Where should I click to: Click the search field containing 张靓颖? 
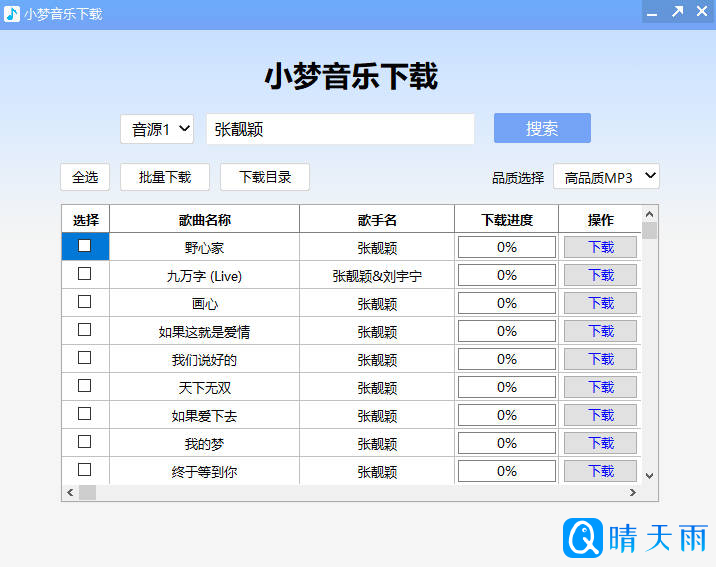[340, 129]
